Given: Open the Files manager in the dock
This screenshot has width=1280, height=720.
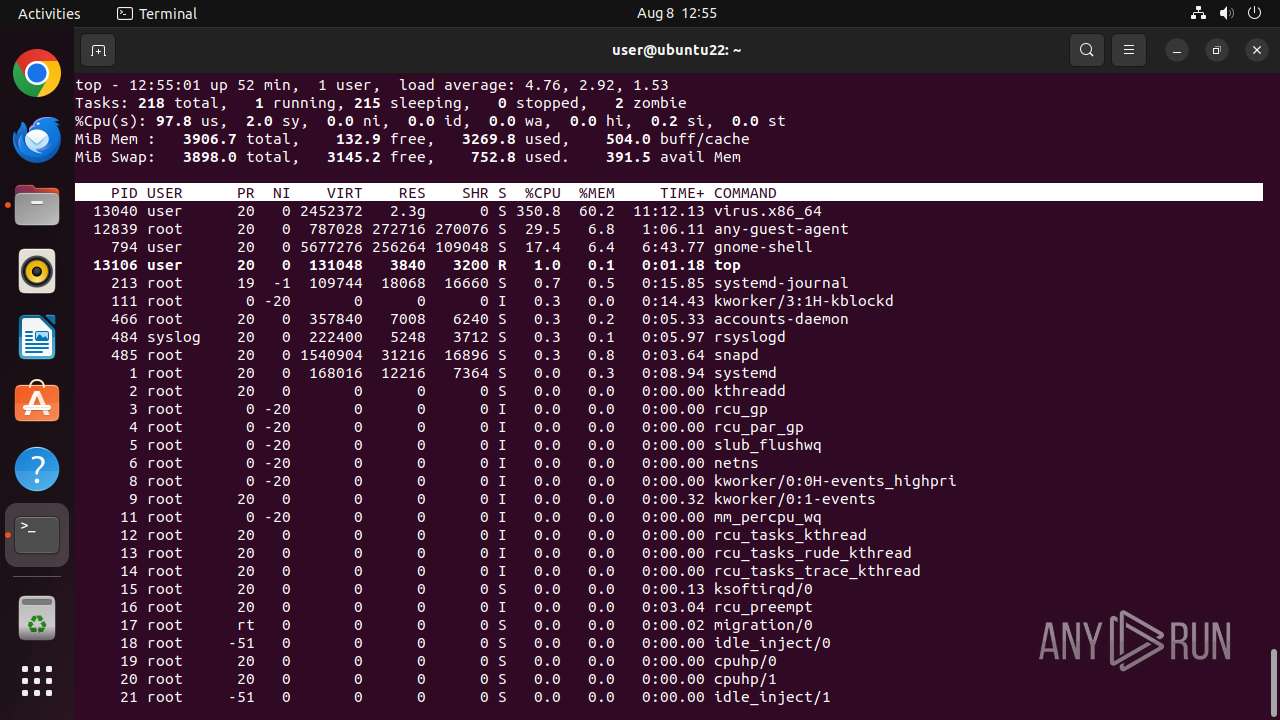Looking at the screenshot, I should click(37, 206).
